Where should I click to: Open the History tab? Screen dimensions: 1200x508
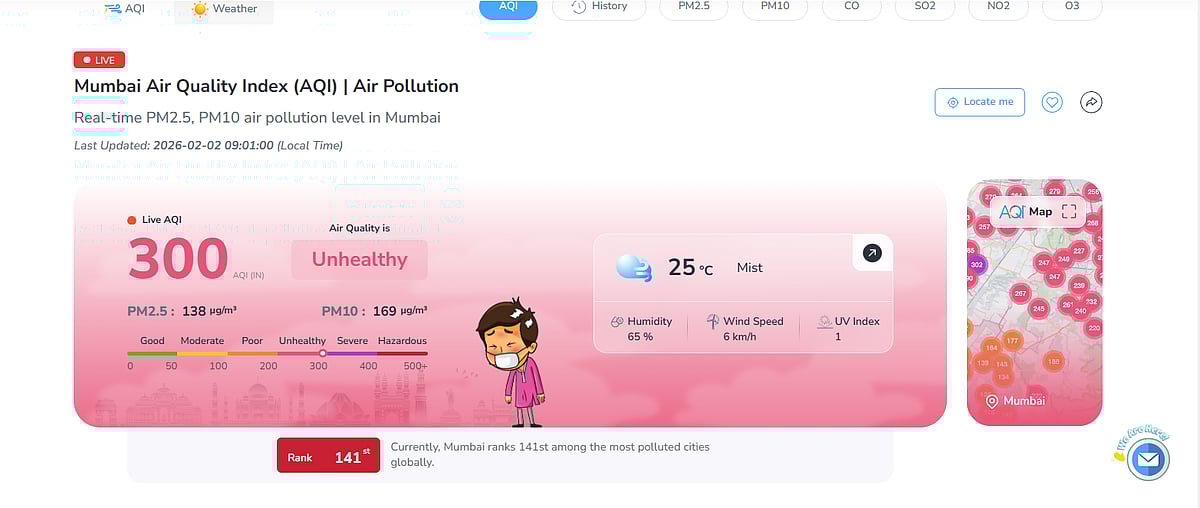(x=599, y=7)
